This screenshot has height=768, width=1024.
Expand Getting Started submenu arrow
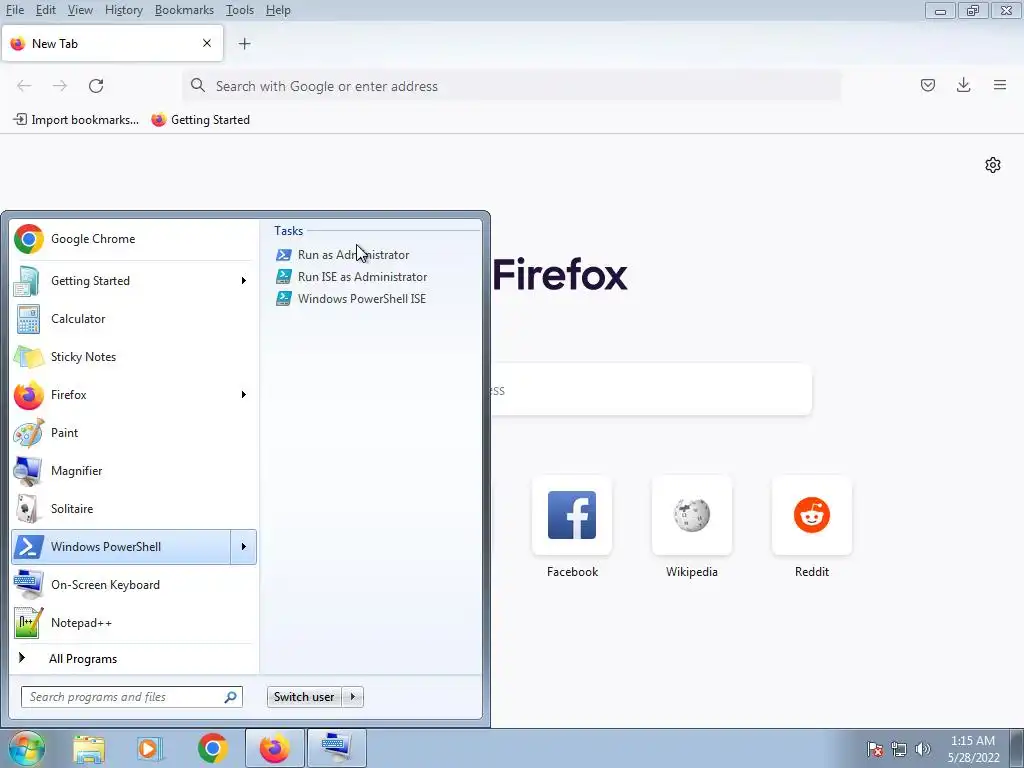point(244,281)
